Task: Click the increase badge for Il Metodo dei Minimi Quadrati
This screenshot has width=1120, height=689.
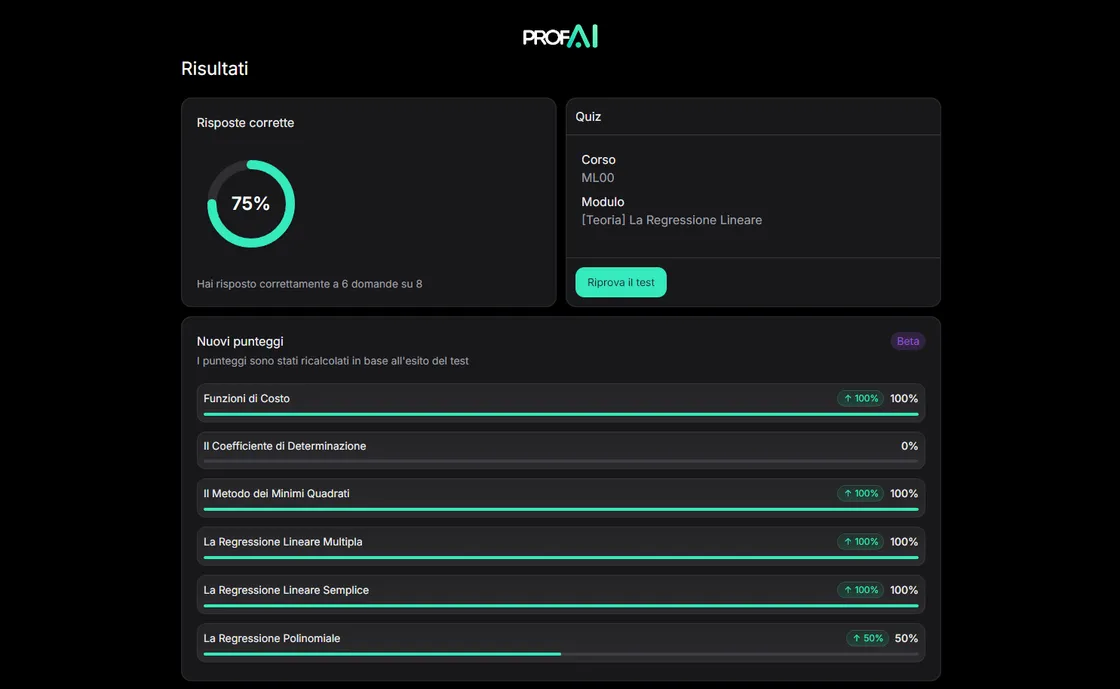Action: coord(860,494)
